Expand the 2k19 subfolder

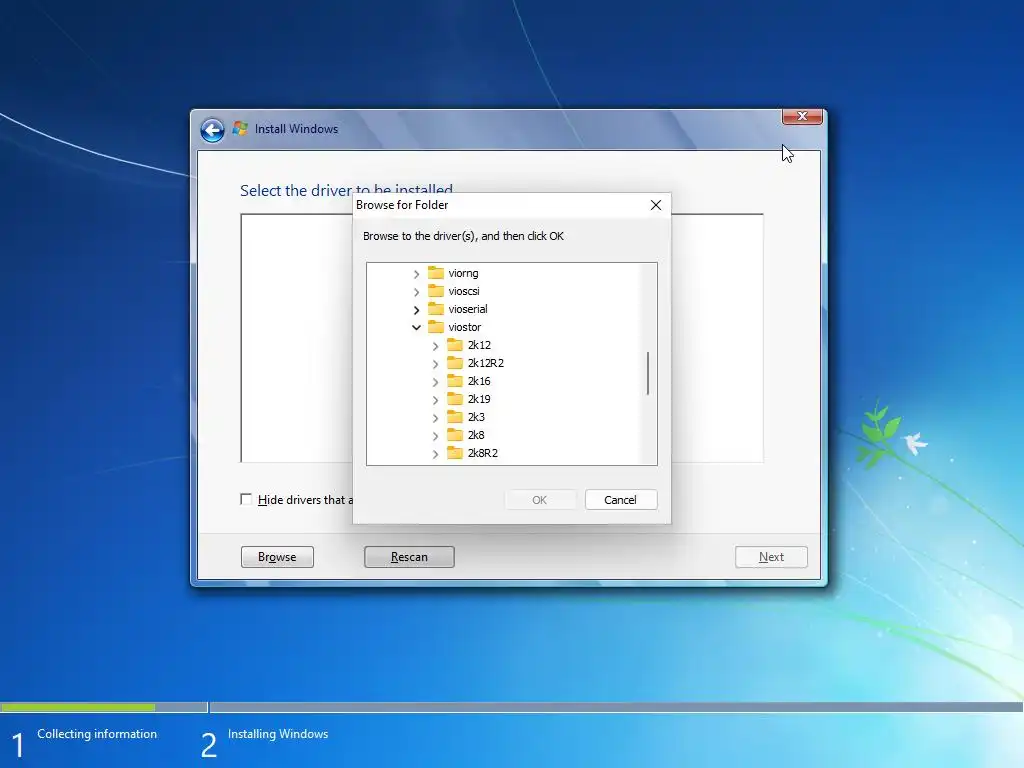point(436,400)
